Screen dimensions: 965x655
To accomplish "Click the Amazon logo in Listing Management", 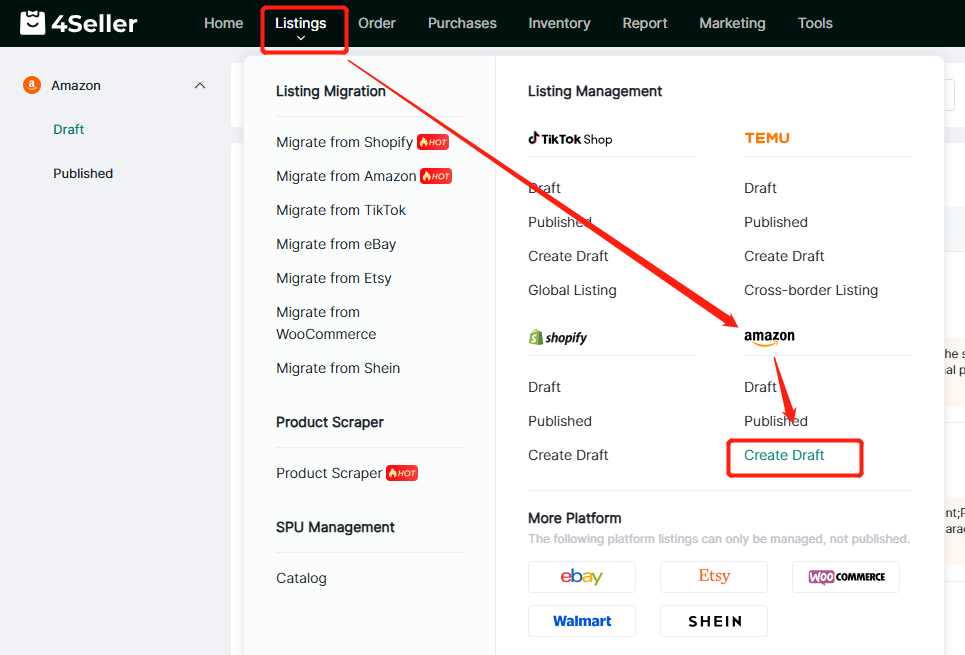I will [769, 337].
